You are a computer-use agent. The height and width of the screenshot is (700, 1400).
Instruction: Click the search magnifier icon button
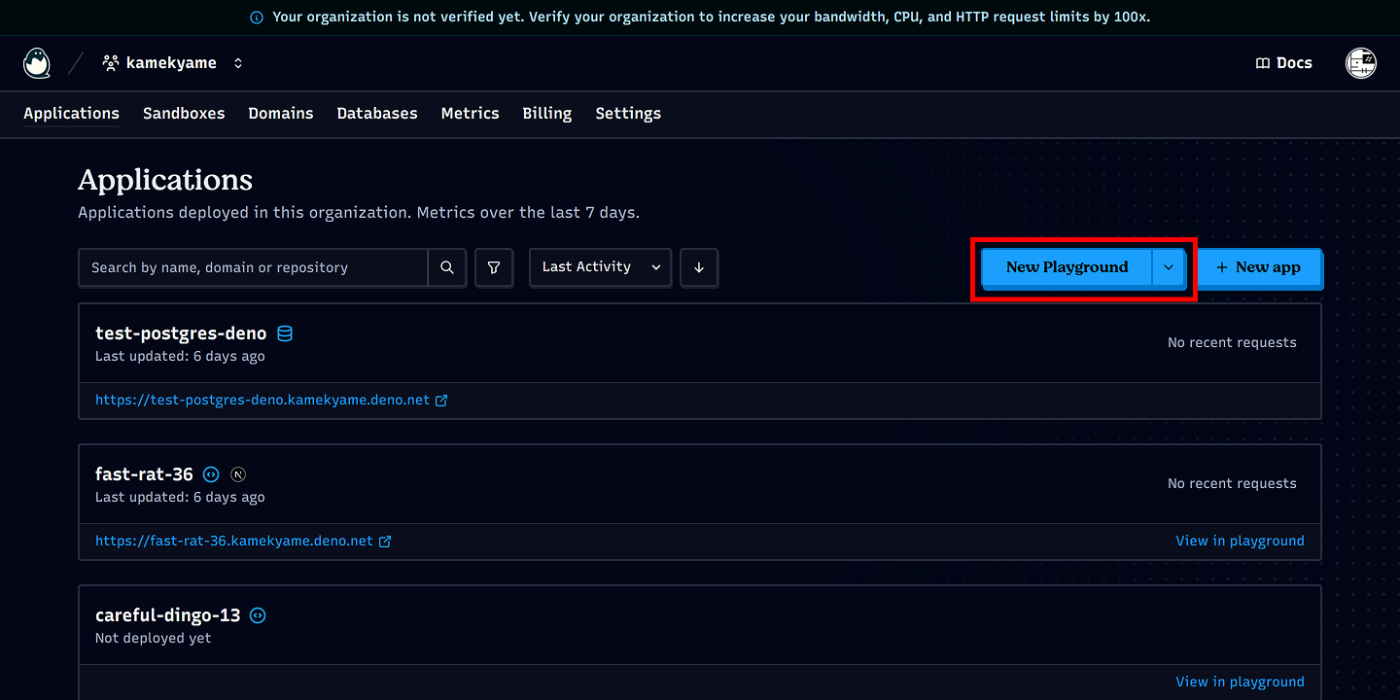(447, 267)
